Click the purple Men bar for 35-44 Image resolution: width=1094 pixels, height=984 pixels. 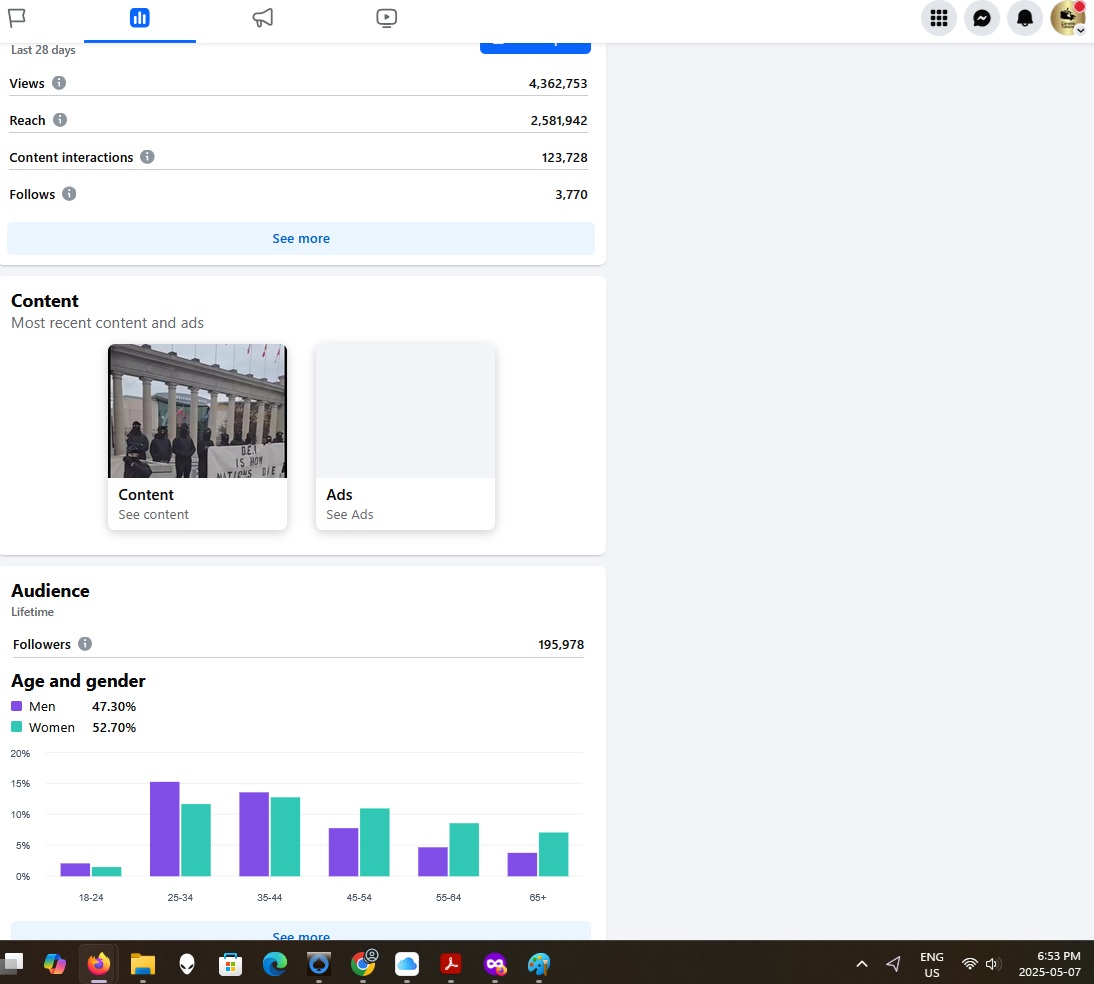click(254, 835)
